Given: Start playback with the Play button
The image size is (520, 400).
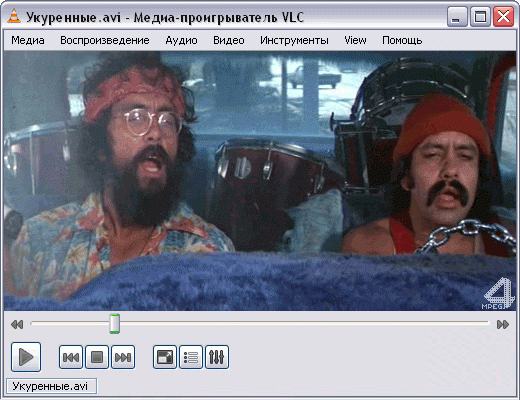Looking at the screenshot, I should pyautogui.click(x=26, y=357).
